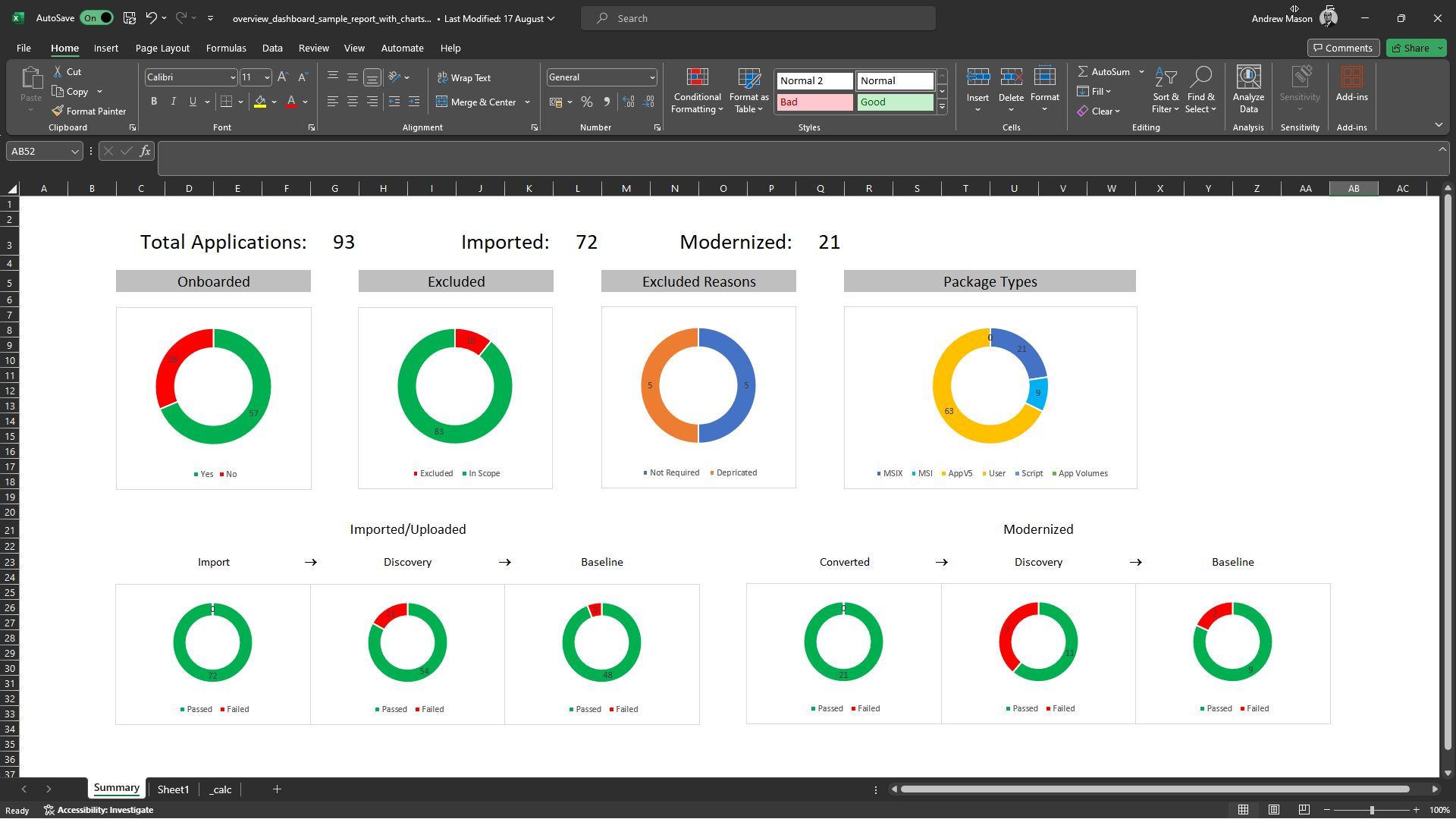1456x819 pixels.
Task: Toggle the AutoSave switch
Action: pos(97,18)
